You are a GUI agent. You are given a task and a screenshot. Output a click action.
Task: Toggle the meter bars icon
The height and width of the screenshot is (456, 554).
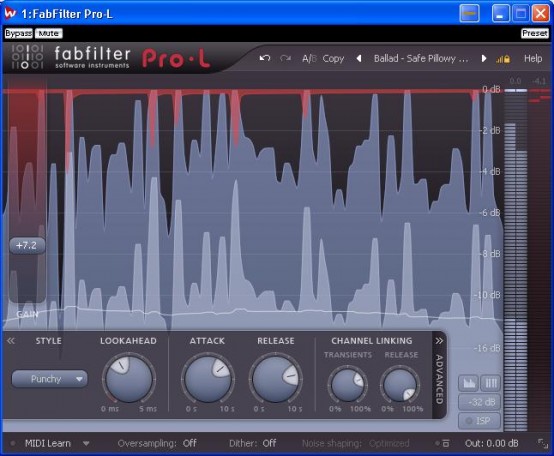(490, 383)
